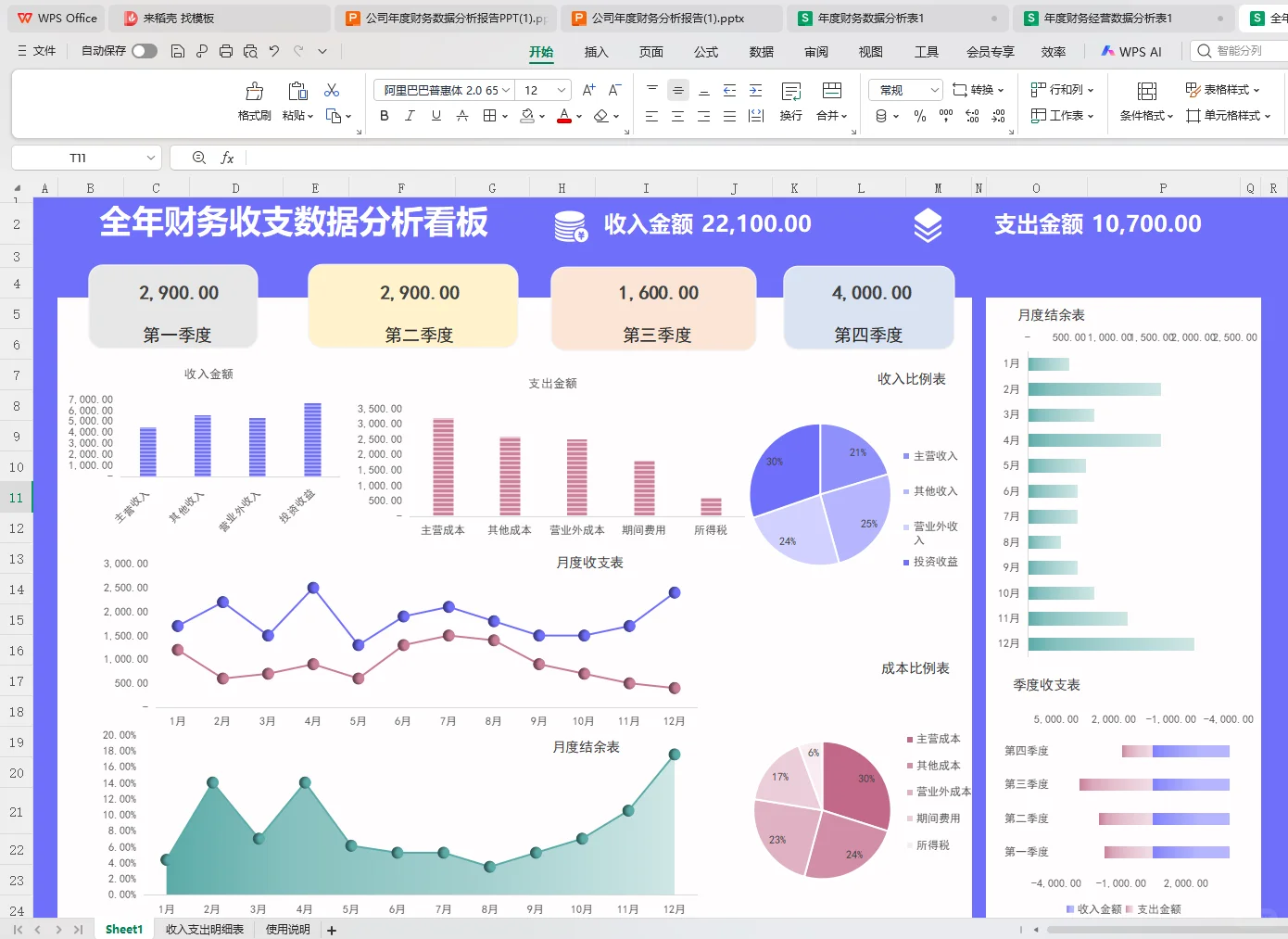
Task: Click the eraser clear formatting icon
Action: 601,116
